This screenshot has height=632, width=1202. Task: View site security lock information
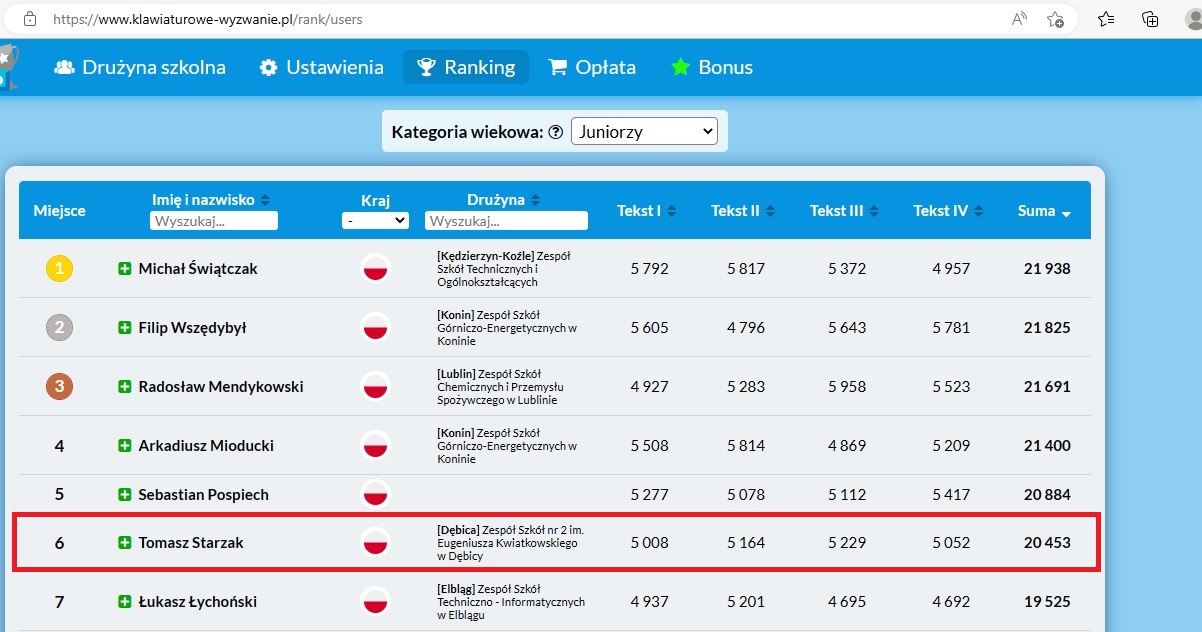tap(29, 18)
